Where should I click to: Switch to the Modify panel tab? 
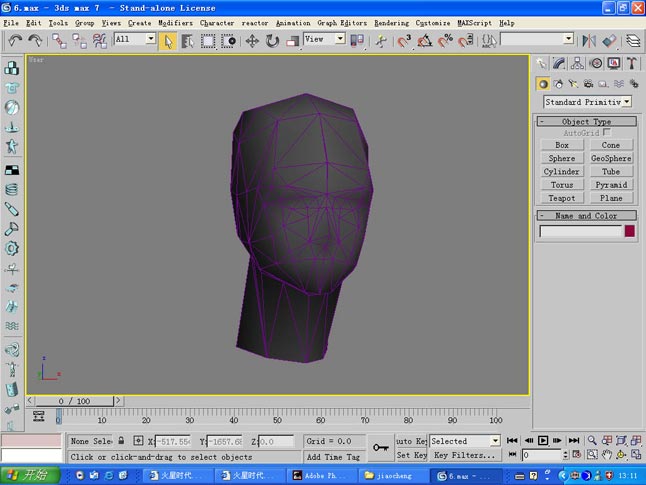tap(559, 63)
